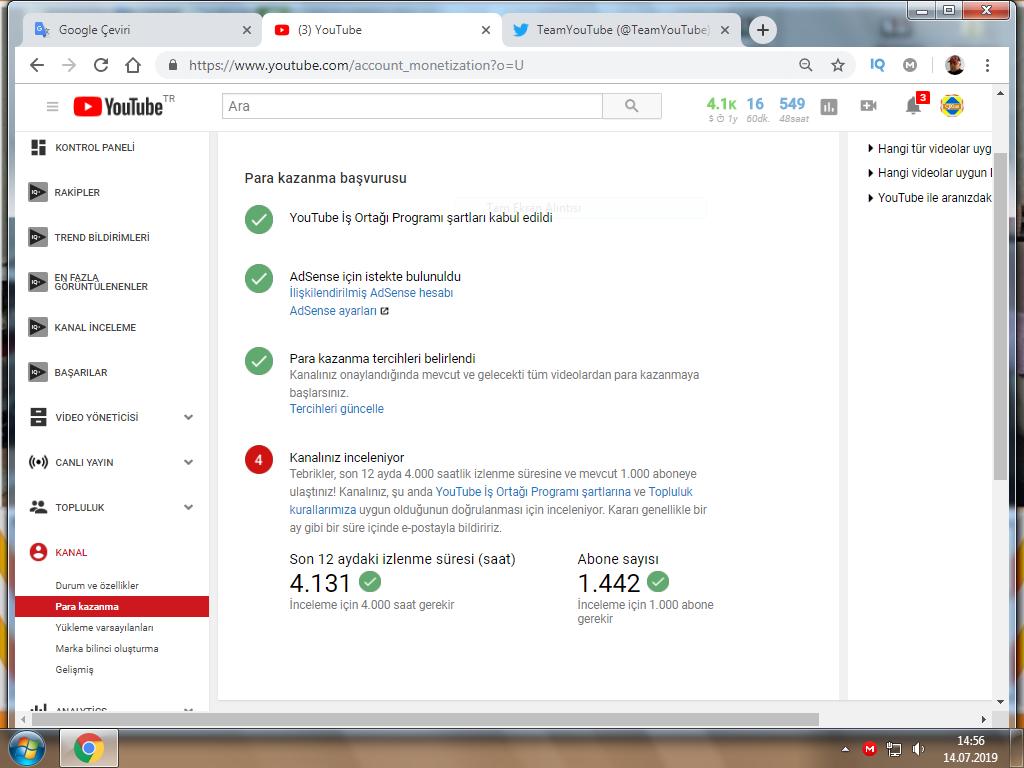Click the red M tray icon
This screenshot has width=1024, height=768.
click(869, 749)
